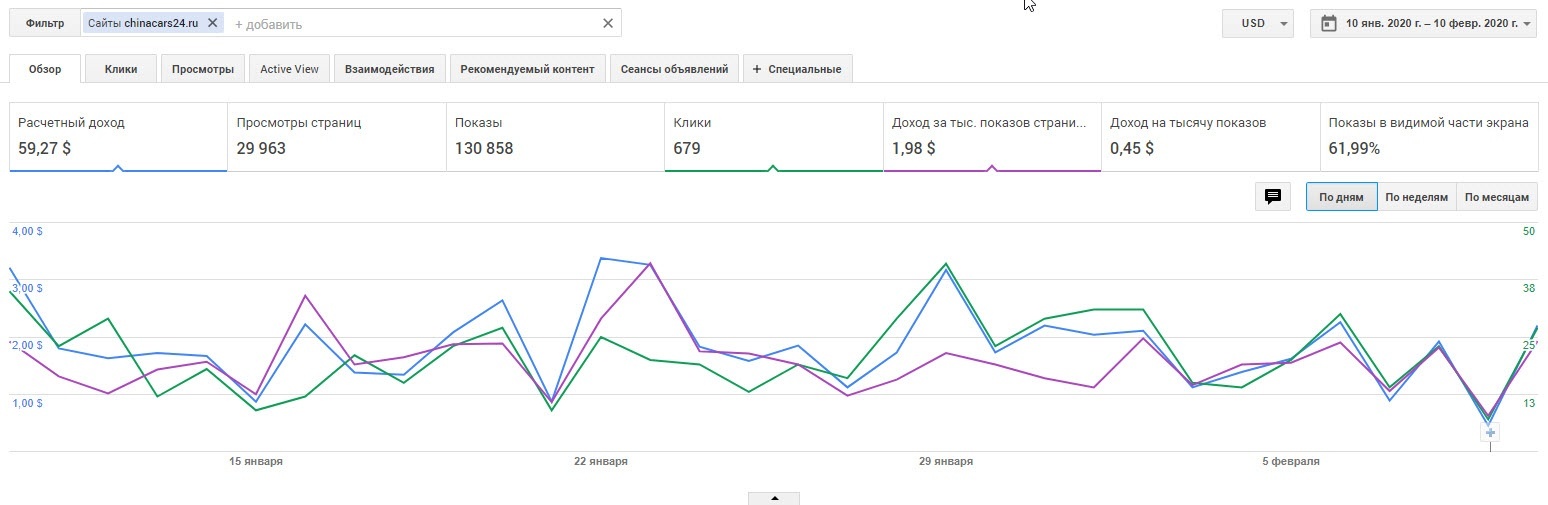Toggle the Просмотры страниц metric card
Screen dimensions: 1548x505
tap(337, 136)
